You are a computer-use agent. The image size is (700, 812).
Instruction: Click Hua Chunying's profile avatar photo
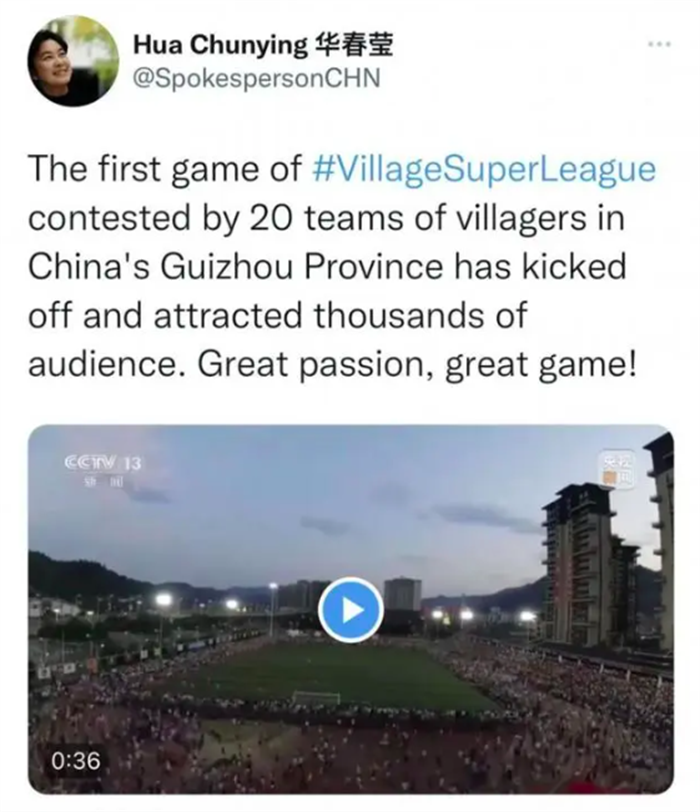pyautogui.click(x=72, y=62)
